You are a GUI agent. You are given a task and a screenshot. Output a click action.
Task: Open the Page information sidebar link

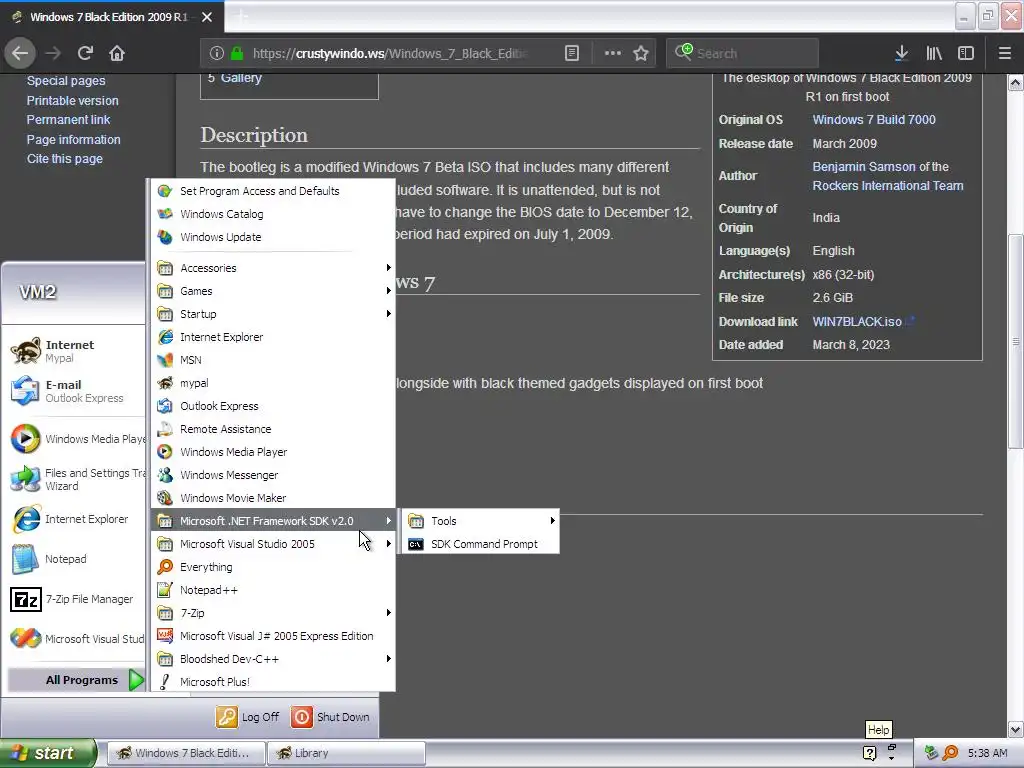click(x=74, y=139)
